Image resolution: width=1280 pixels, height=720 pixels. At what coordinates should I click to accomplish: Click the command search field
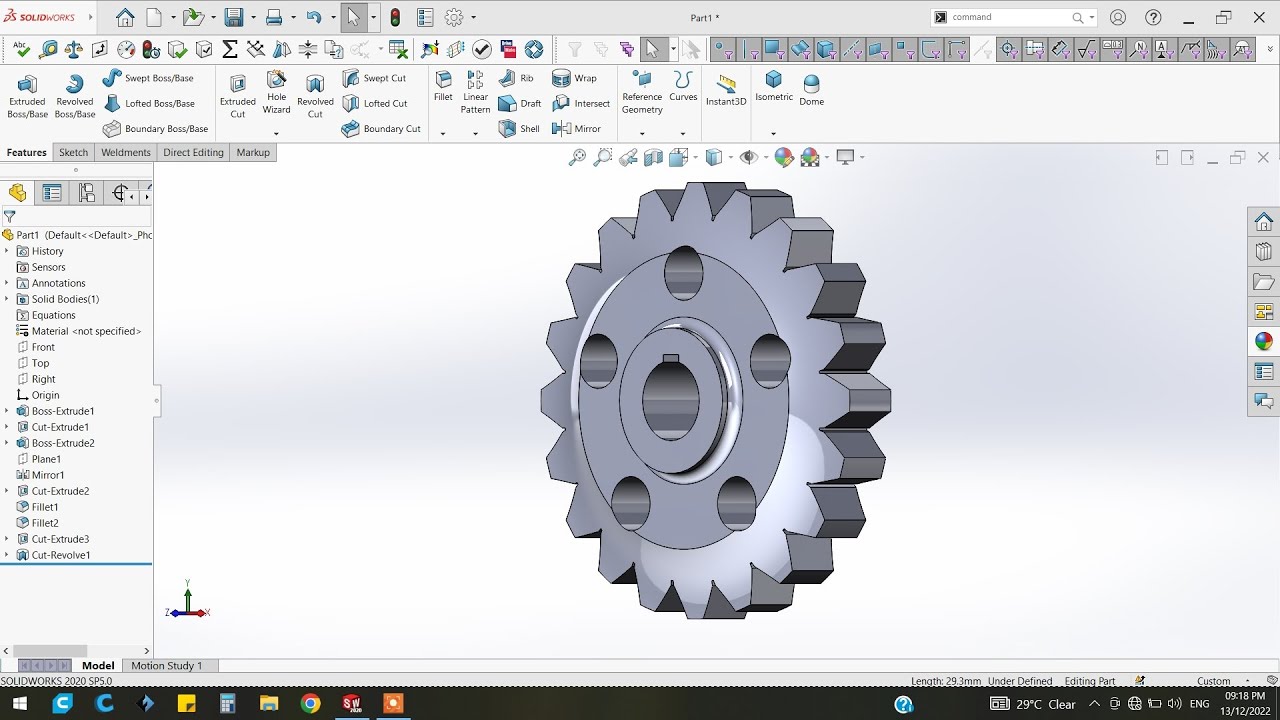tap(1010, 17)
